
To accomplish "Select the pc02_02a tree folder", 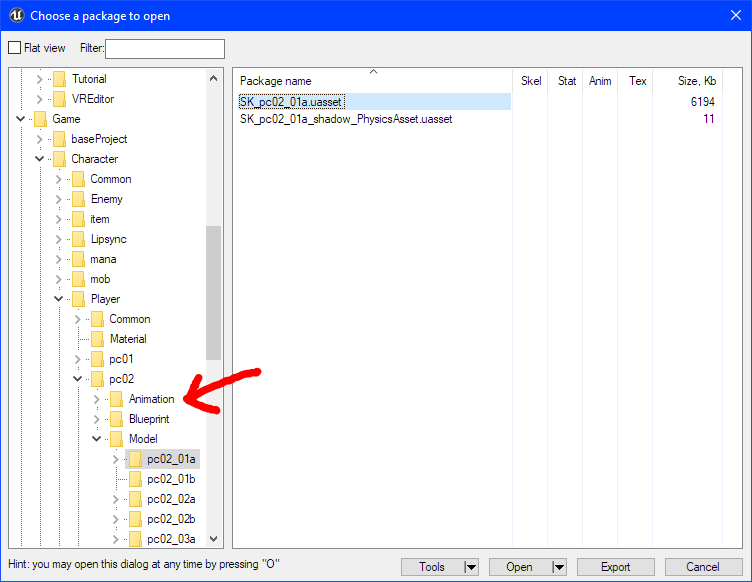I will point(171,499).
